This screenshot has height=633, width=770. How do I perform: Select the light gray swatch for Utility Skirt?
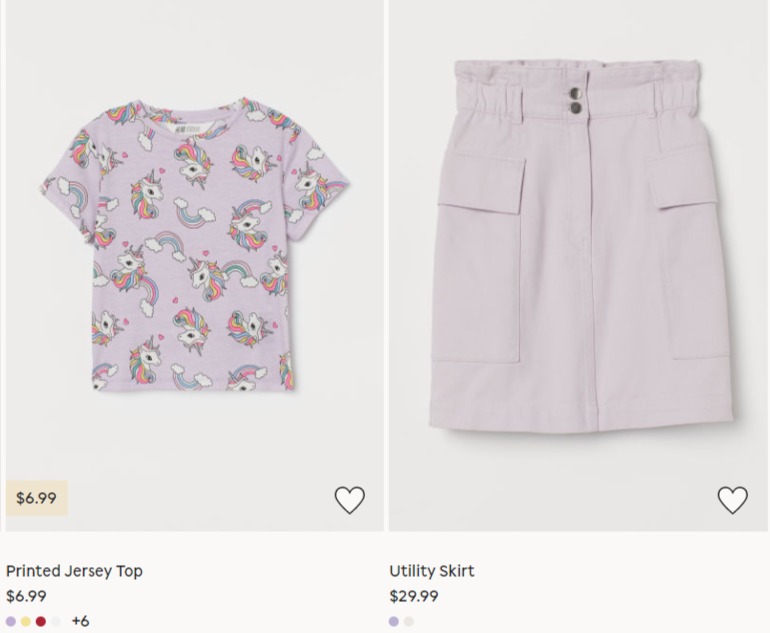(x=409, y=622)
